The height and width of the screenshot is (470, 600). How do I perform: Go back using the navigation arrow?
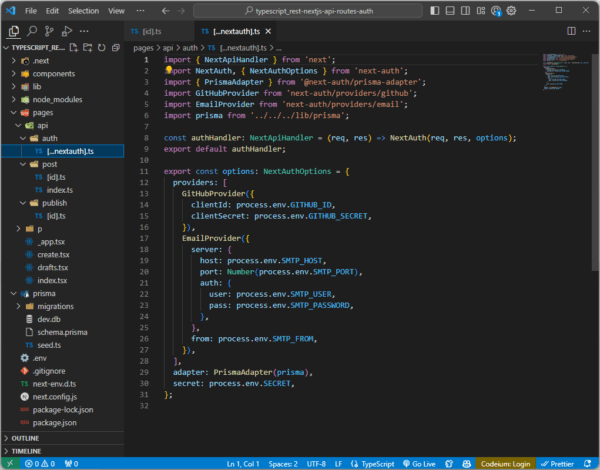[165, 11]
